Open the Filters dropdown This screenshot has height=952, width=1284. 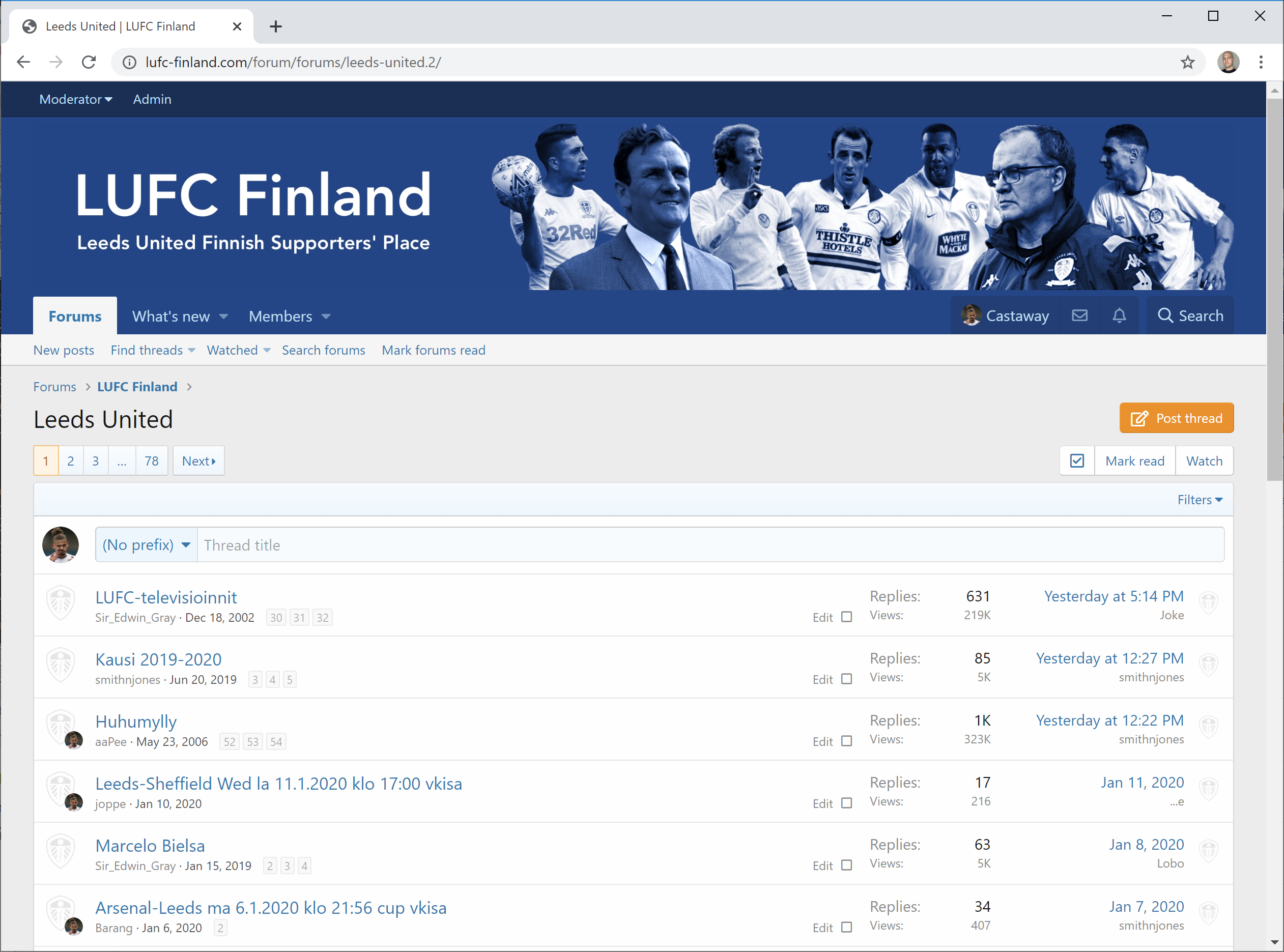pos(1200,500)
